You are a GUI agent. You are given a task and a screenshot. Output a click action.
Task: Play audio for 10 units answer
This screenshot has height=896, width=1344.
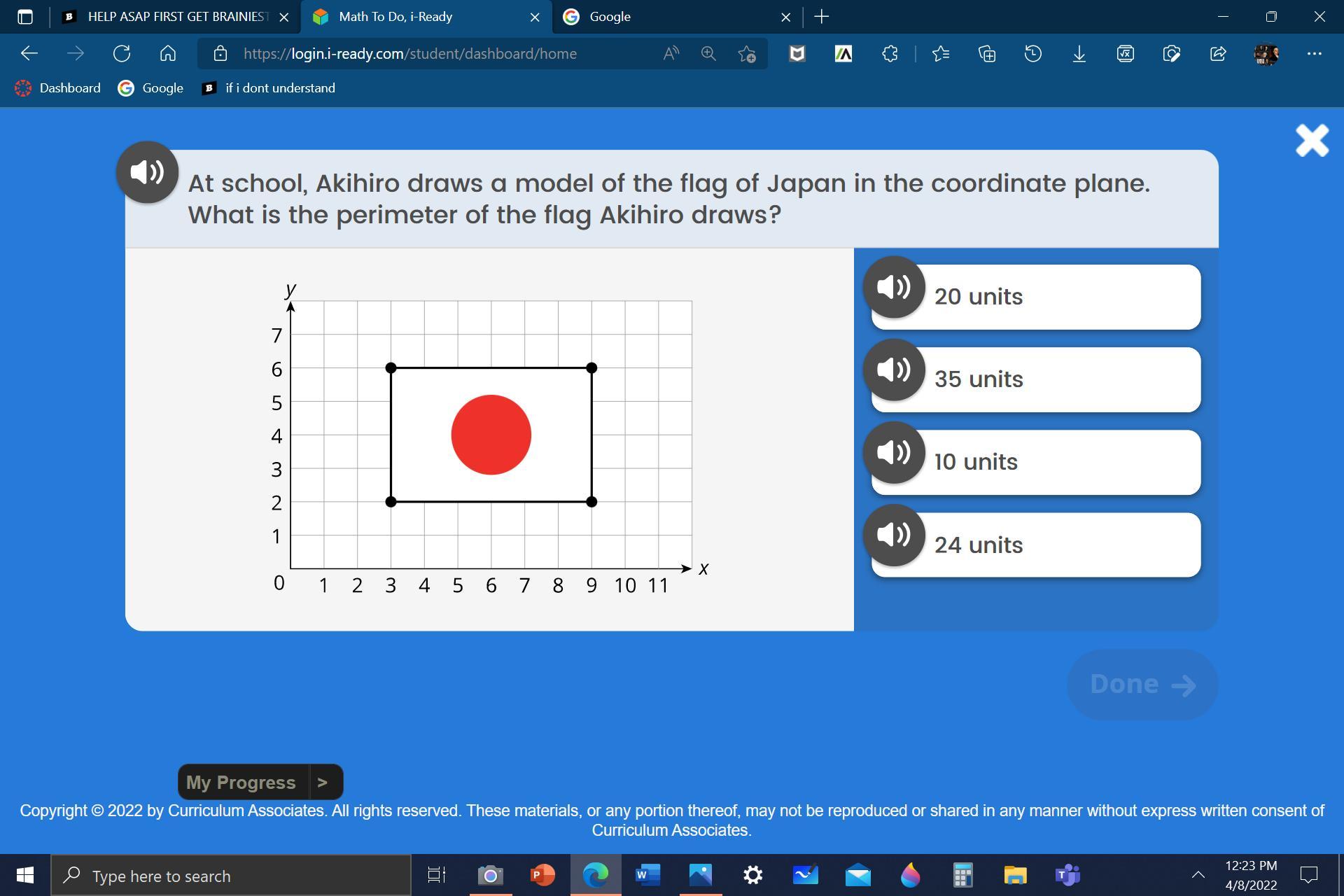pos(894,452)
